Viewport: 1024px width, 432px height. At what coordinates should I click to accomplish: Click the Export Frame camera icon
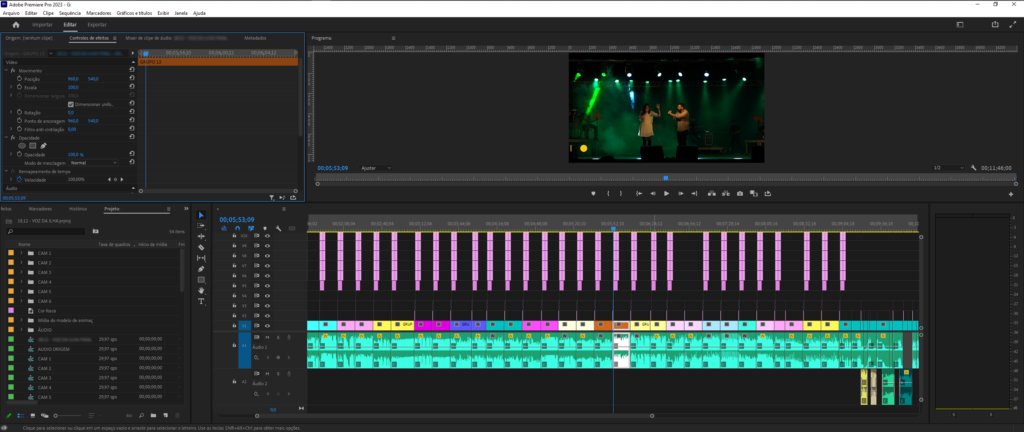coord(739,193)
